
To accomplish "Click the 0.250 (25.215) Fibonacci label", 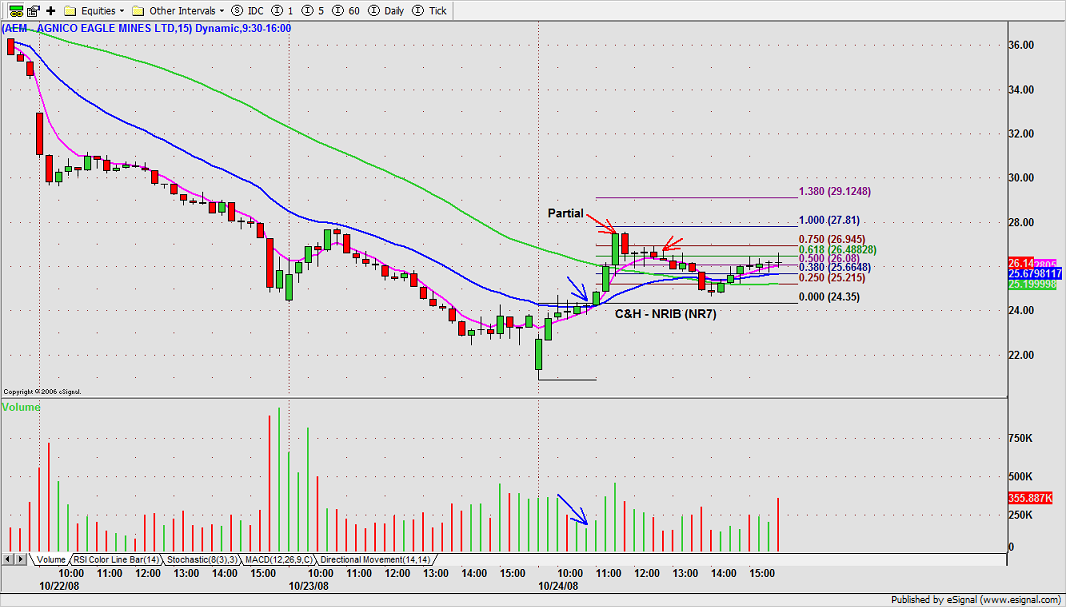I will click(831, 277).
